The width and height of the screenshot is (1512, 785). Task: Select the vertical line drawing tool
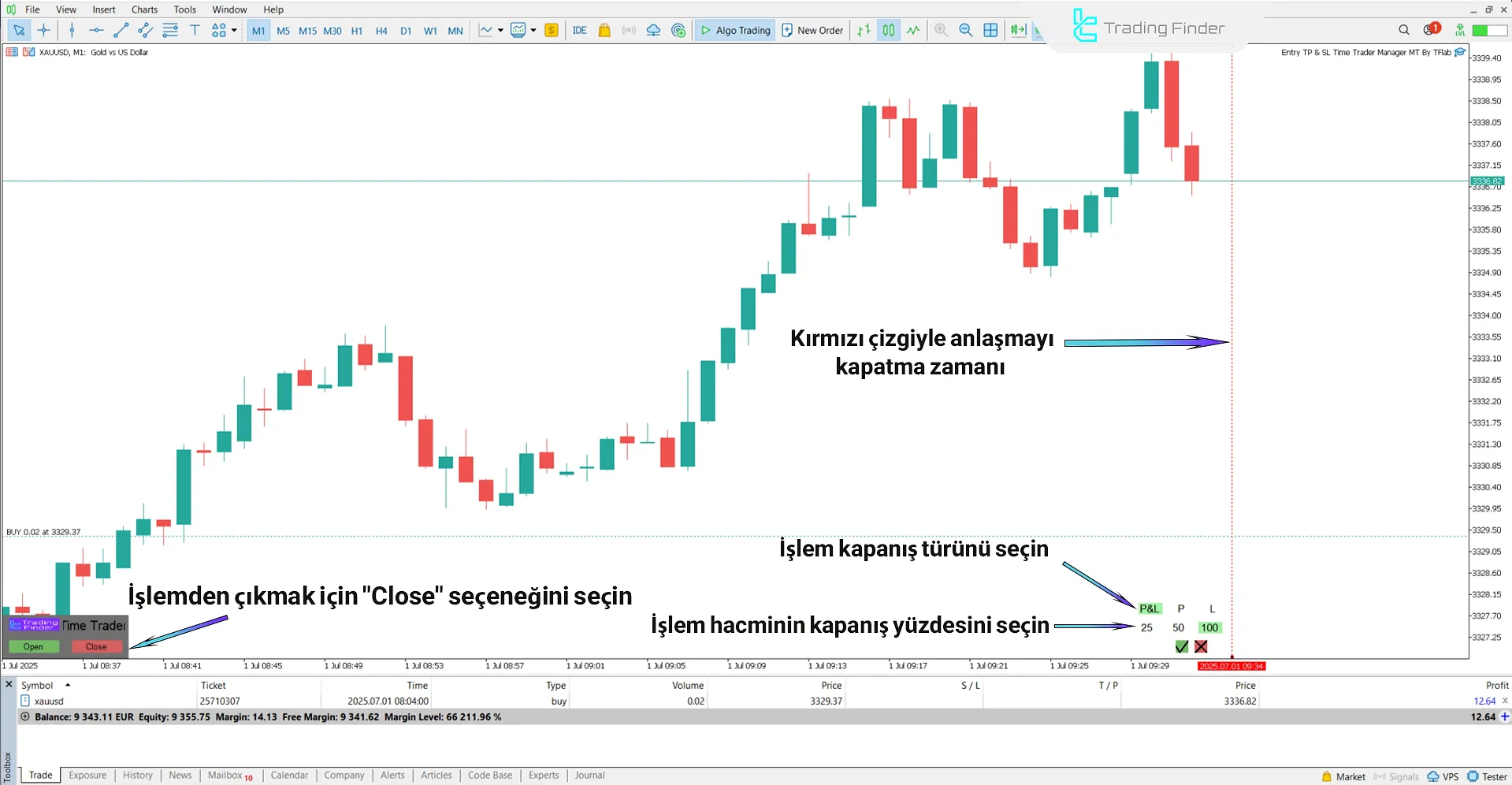point(72,30)
